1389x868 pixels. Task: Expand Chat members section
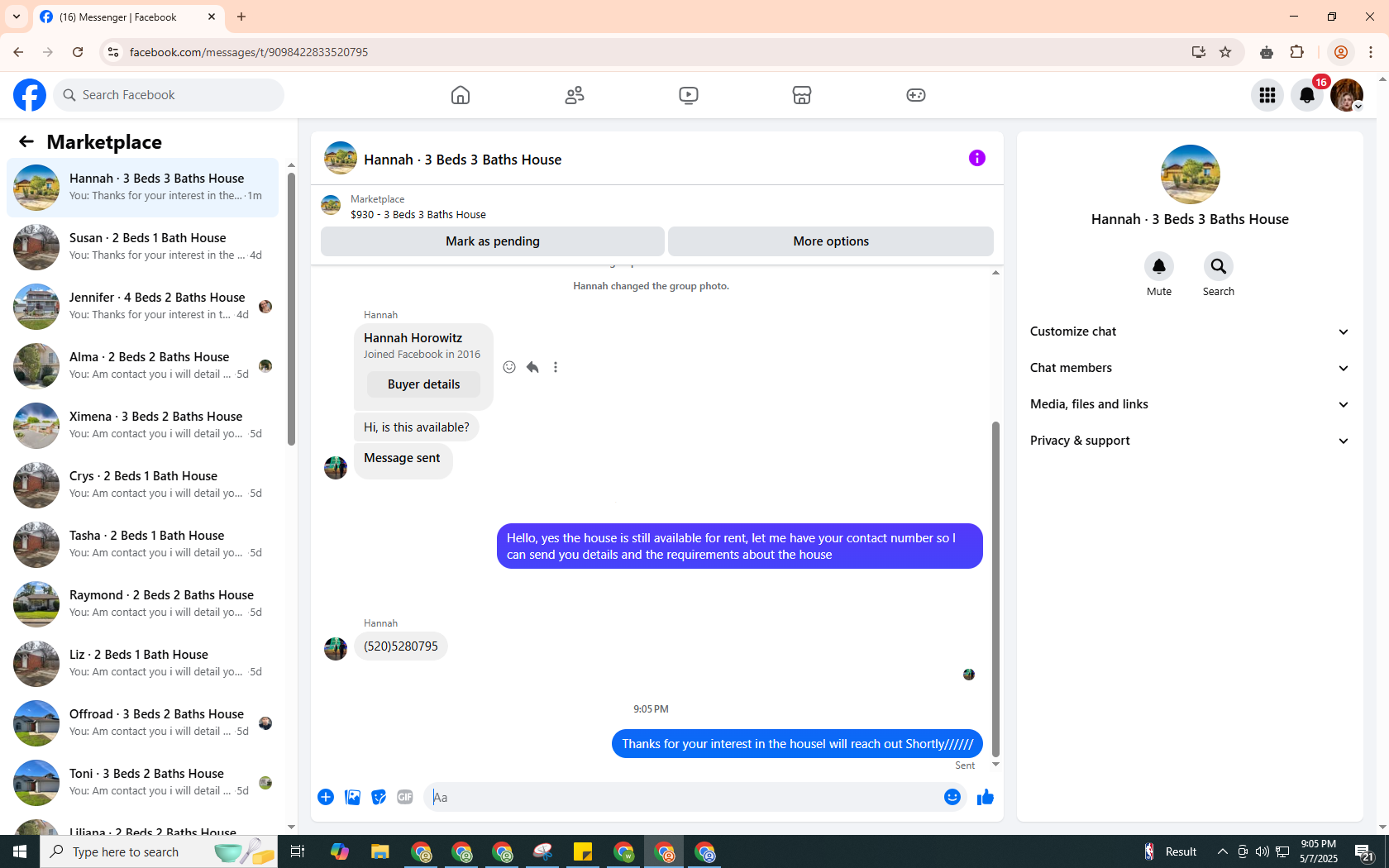1190,368
